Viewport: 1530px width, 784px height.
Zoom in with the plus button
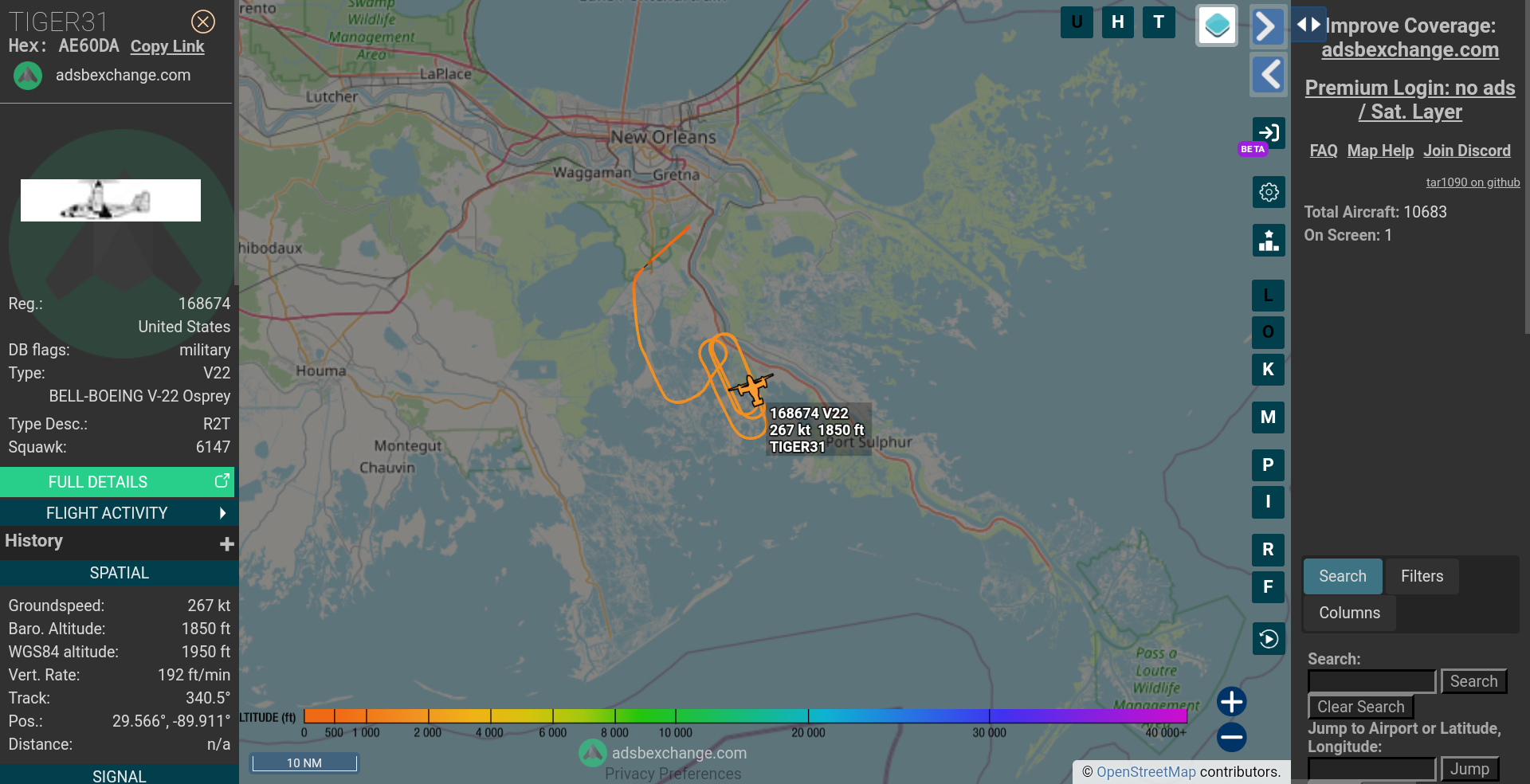pyautogui.click(x=1231, y=702)
